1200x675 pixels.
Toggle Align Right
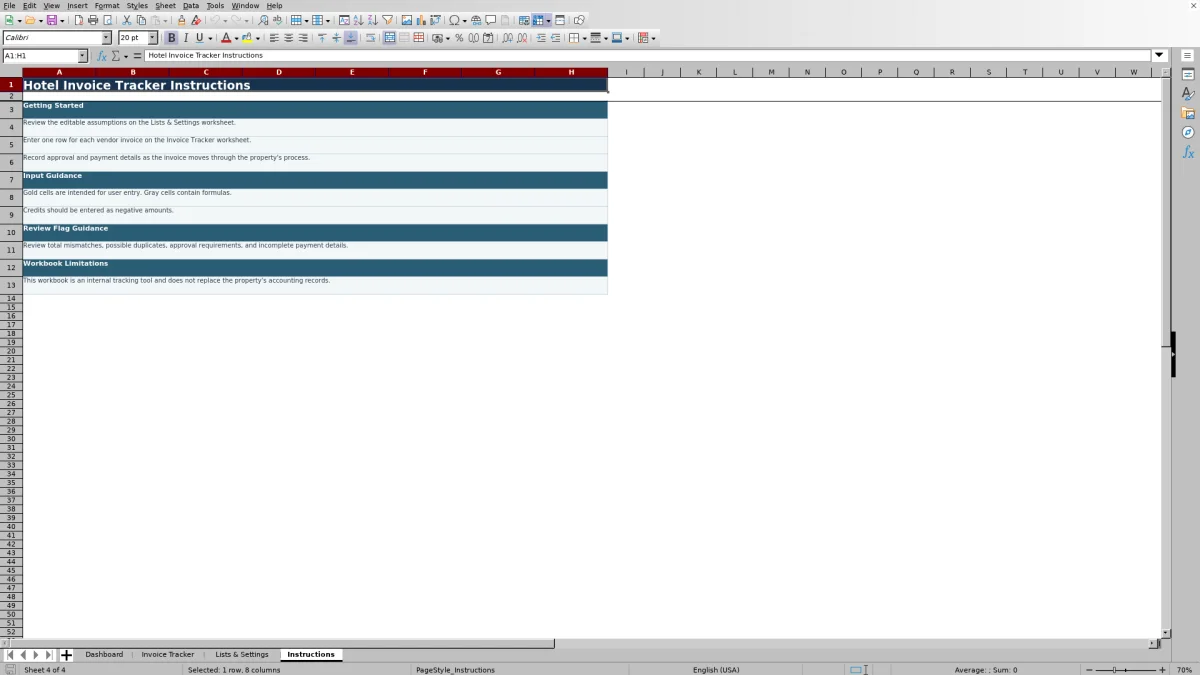(x=303, y=38)
